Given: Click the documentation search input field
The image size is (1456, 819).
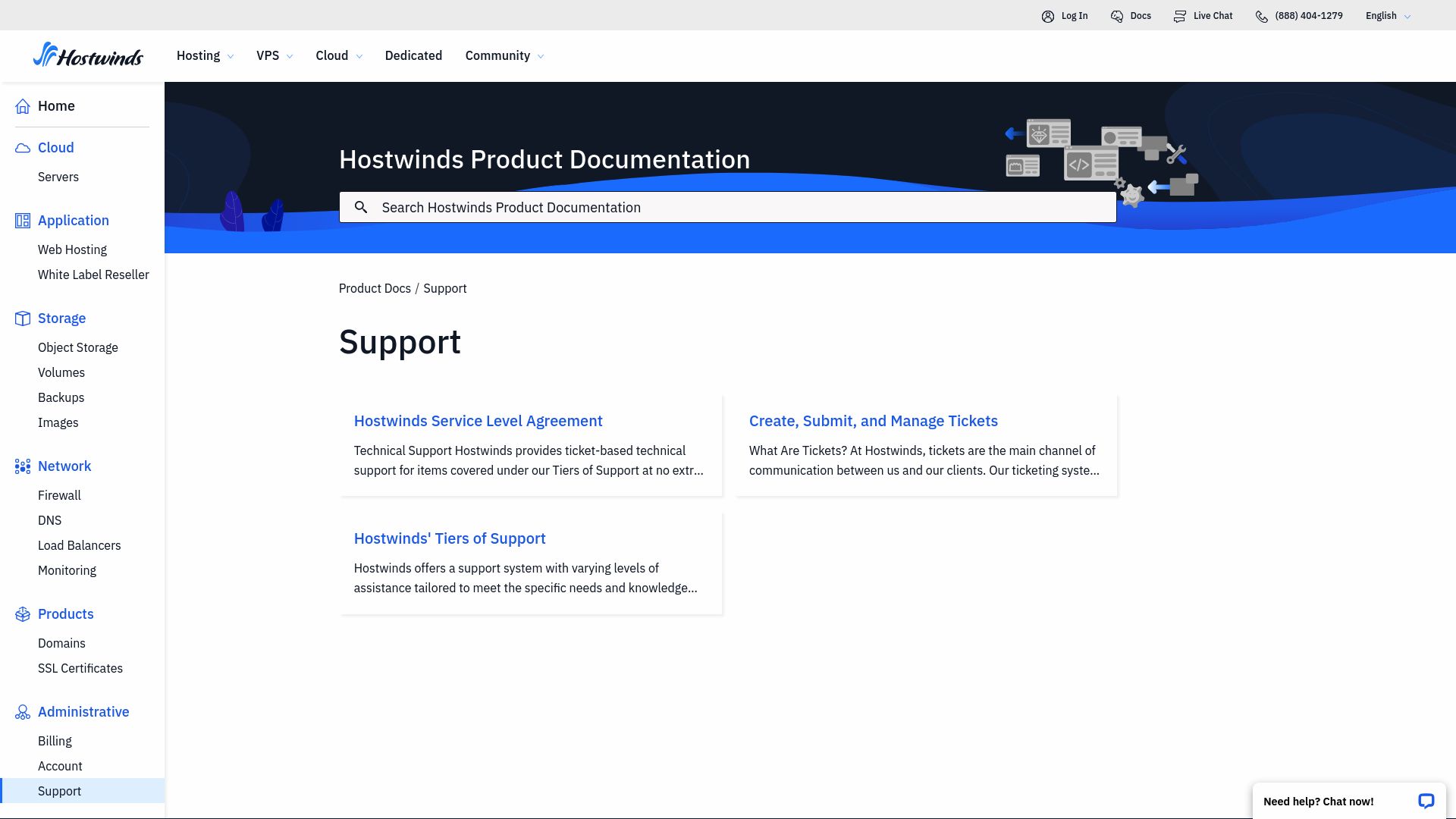Looking at the screenshot, I should 728,206.
